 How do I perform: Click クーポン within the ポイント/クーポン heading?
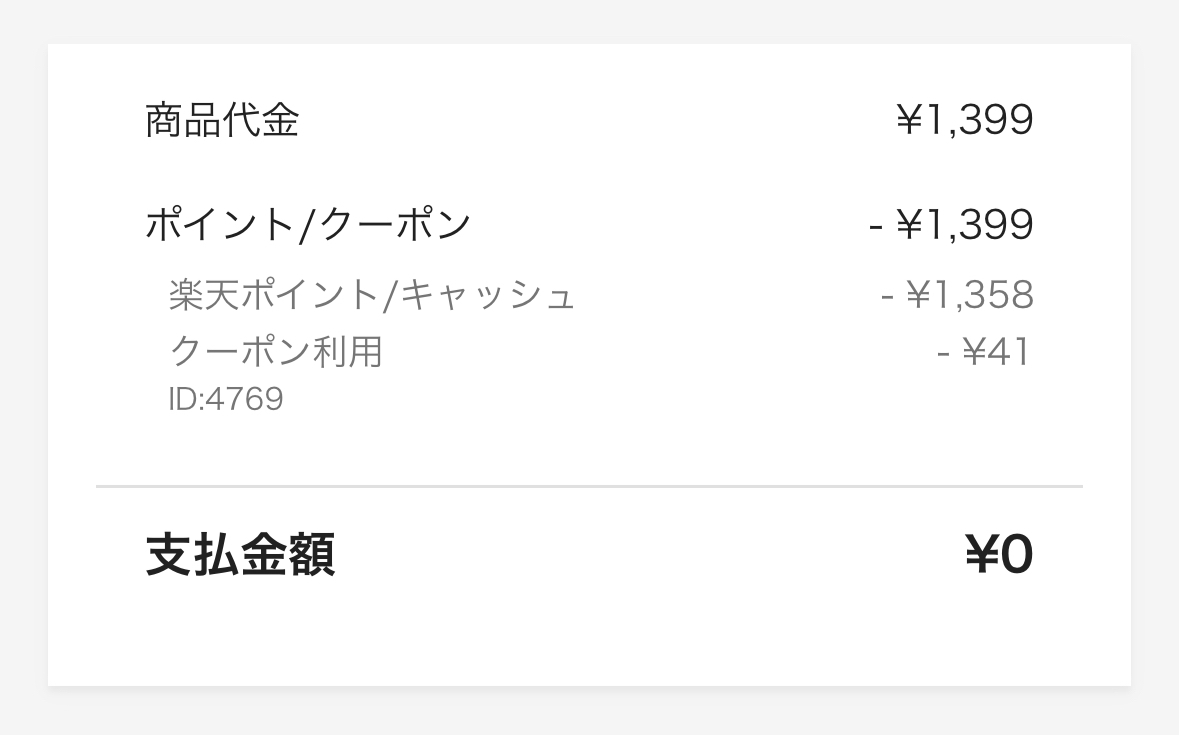392,224
